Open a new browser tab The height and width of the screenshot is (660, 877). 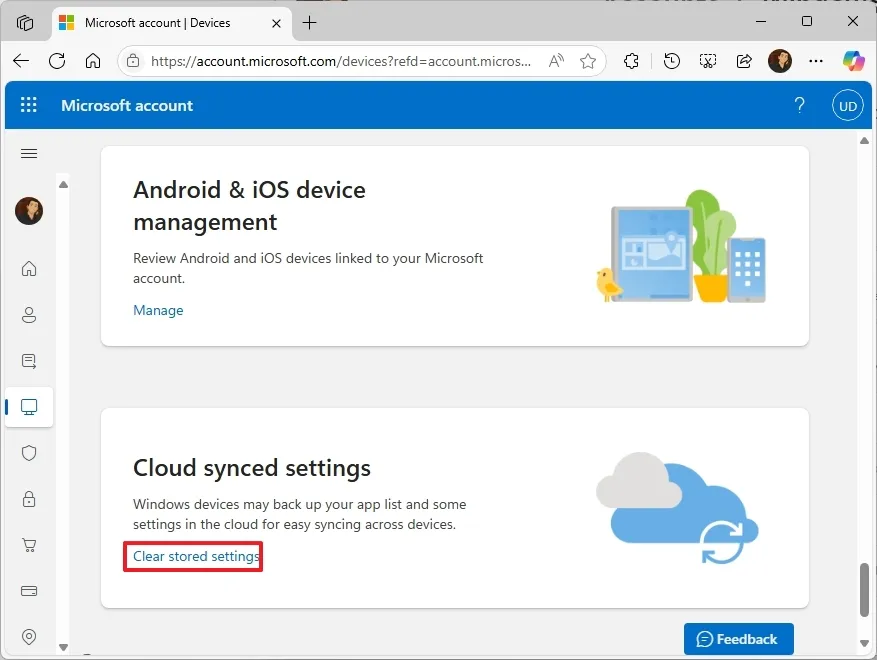coord(310,22)
